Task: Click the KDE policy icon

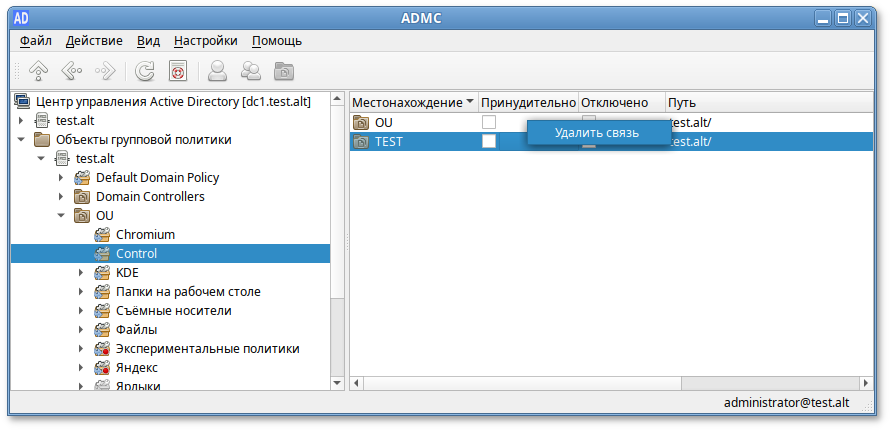Action: click(x=102, y=273)
